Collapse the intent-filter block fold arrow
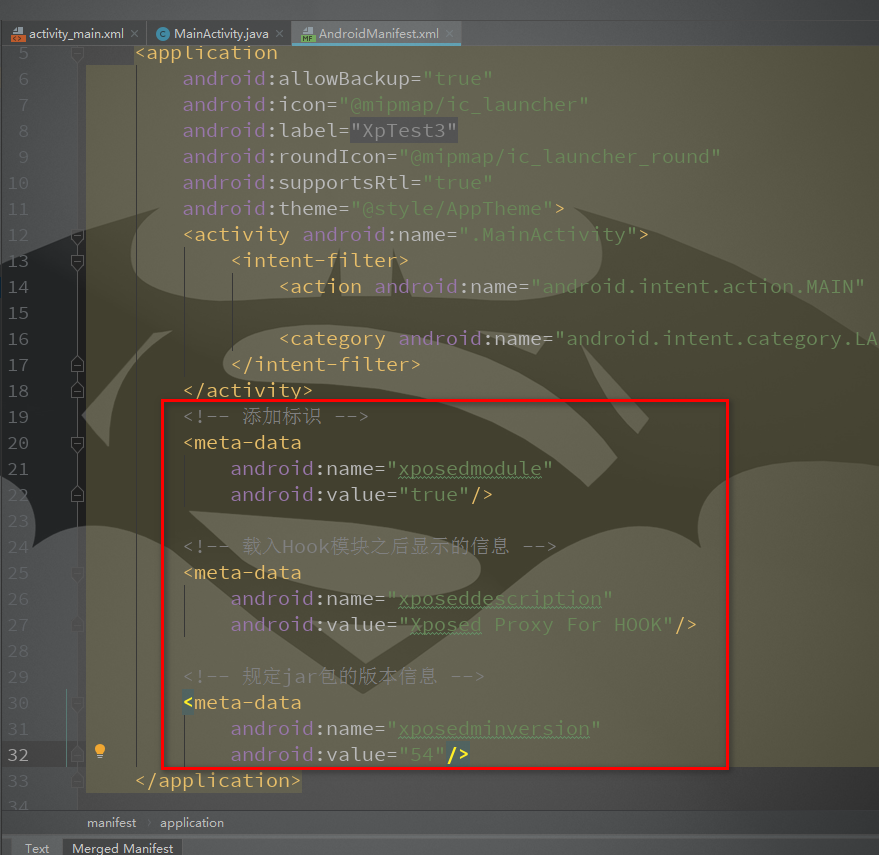This screenshot has width=879, height=855. point(77,260)
